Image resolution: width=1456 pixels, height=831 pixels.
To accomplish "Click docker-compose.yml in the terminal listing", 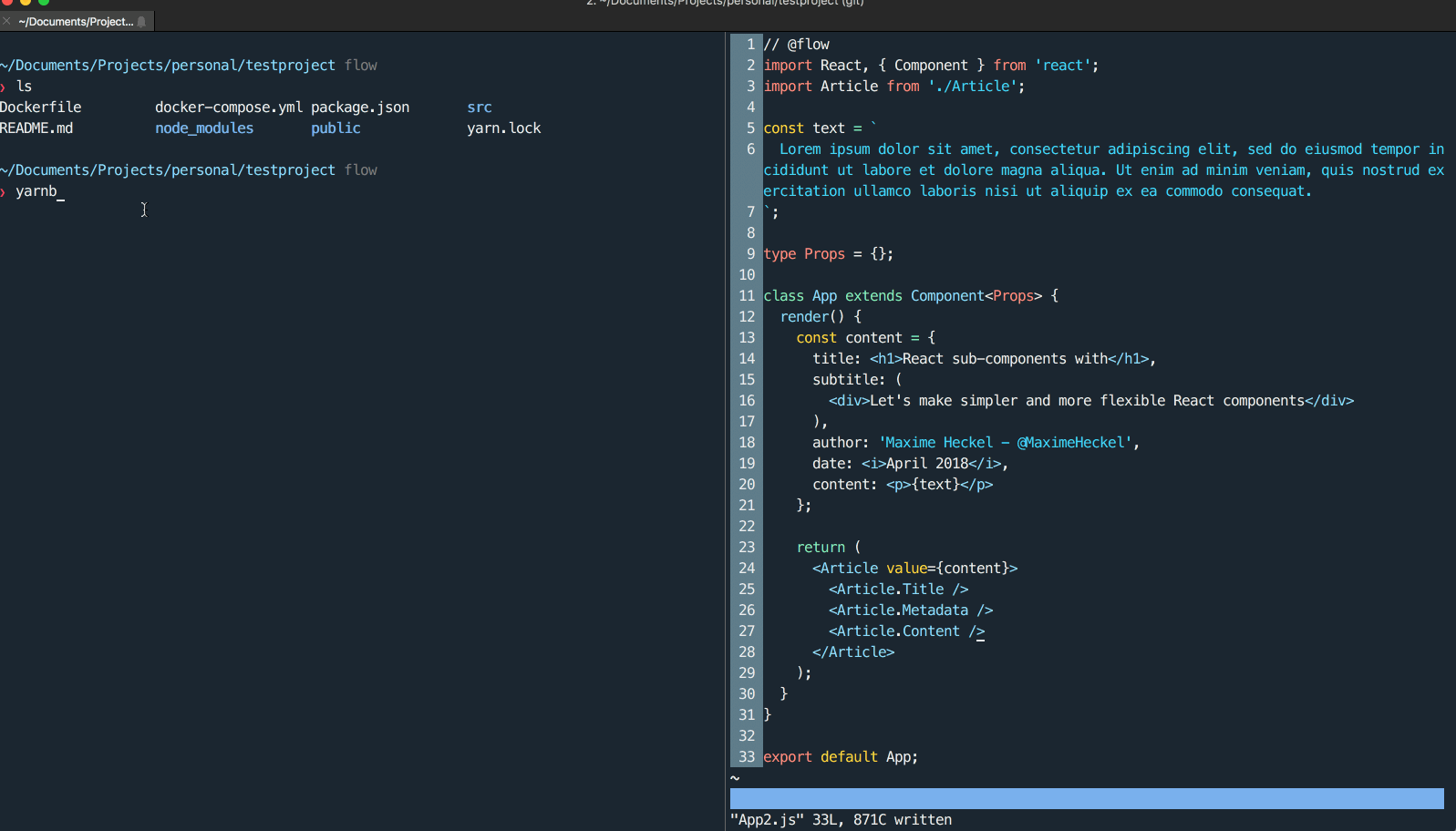I will 228,108.
